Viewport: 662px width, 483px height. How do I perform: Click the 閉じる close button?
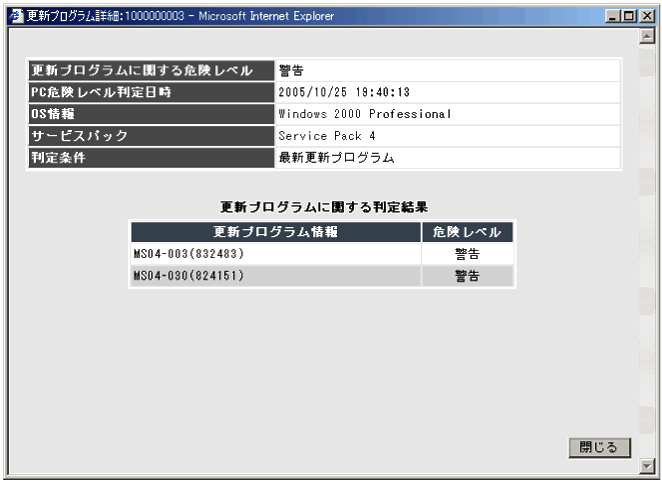pos(600,448)
